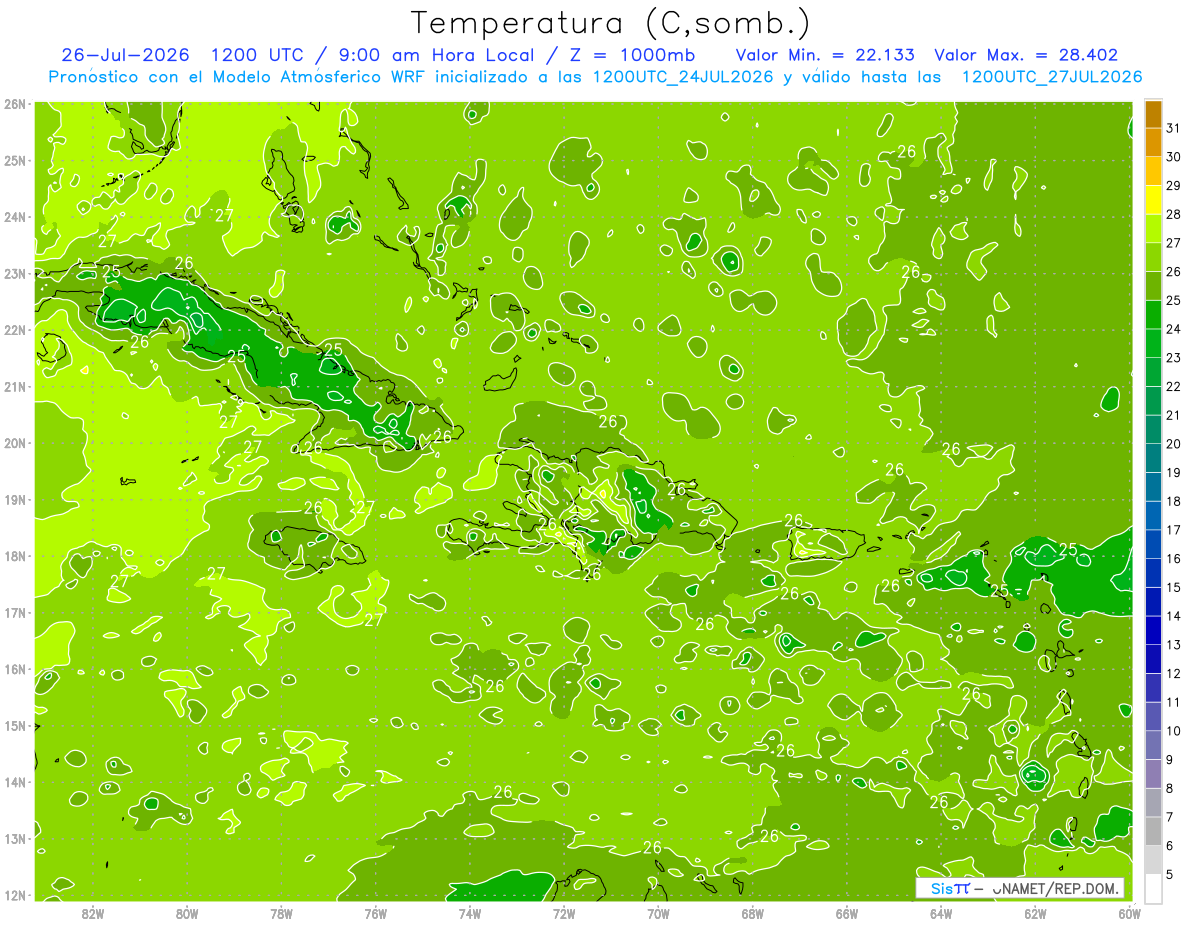Click the '16N' latitude axis label
Screen dimensions: 1200x927
tap(15, 669)
